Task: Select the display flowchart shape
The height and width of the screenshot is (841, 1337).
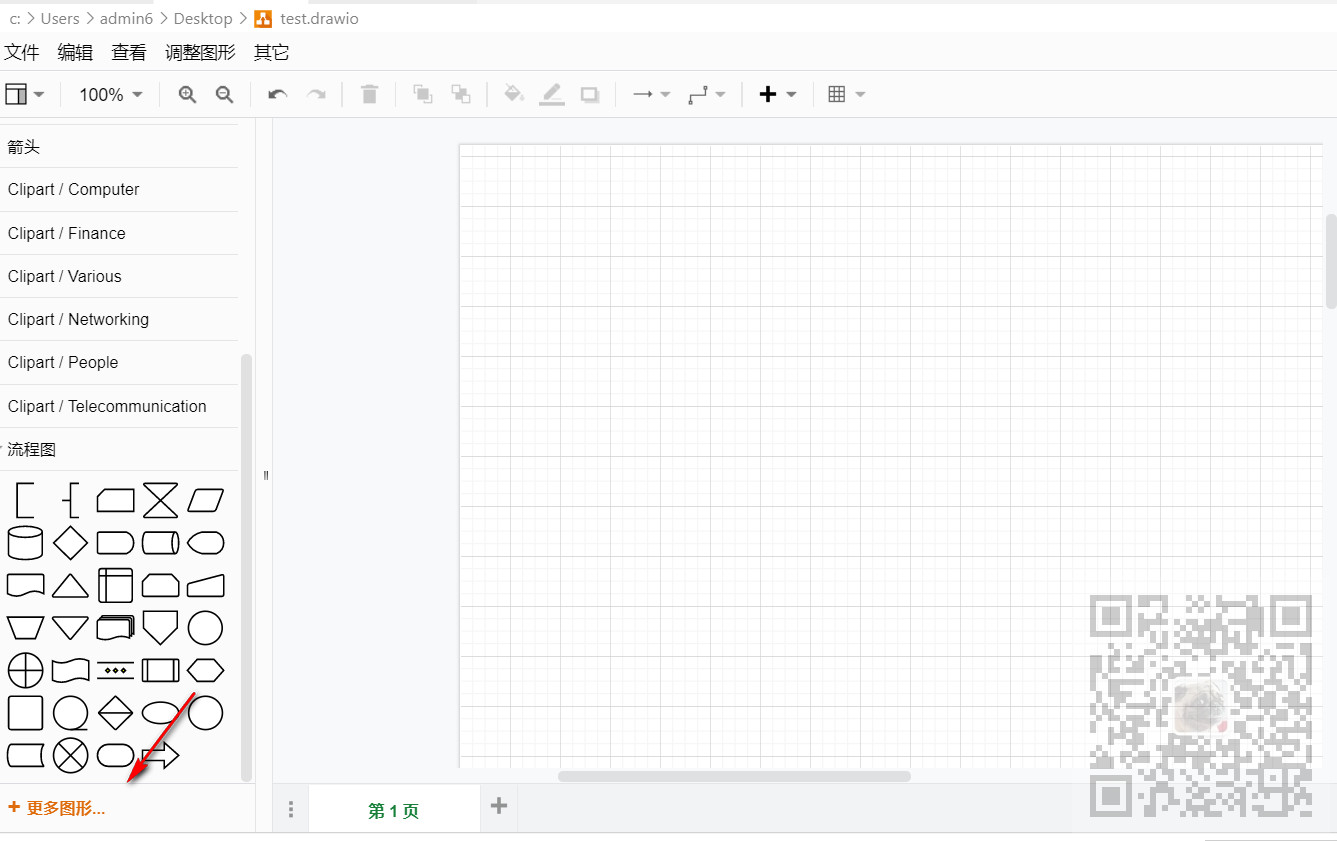Action: 205,543
